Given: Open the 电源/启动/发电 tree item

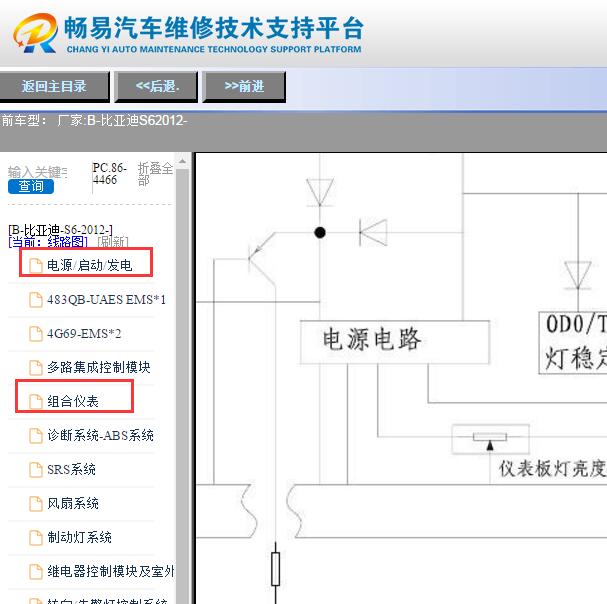Looking at the screenshot, I should point(90,266).
